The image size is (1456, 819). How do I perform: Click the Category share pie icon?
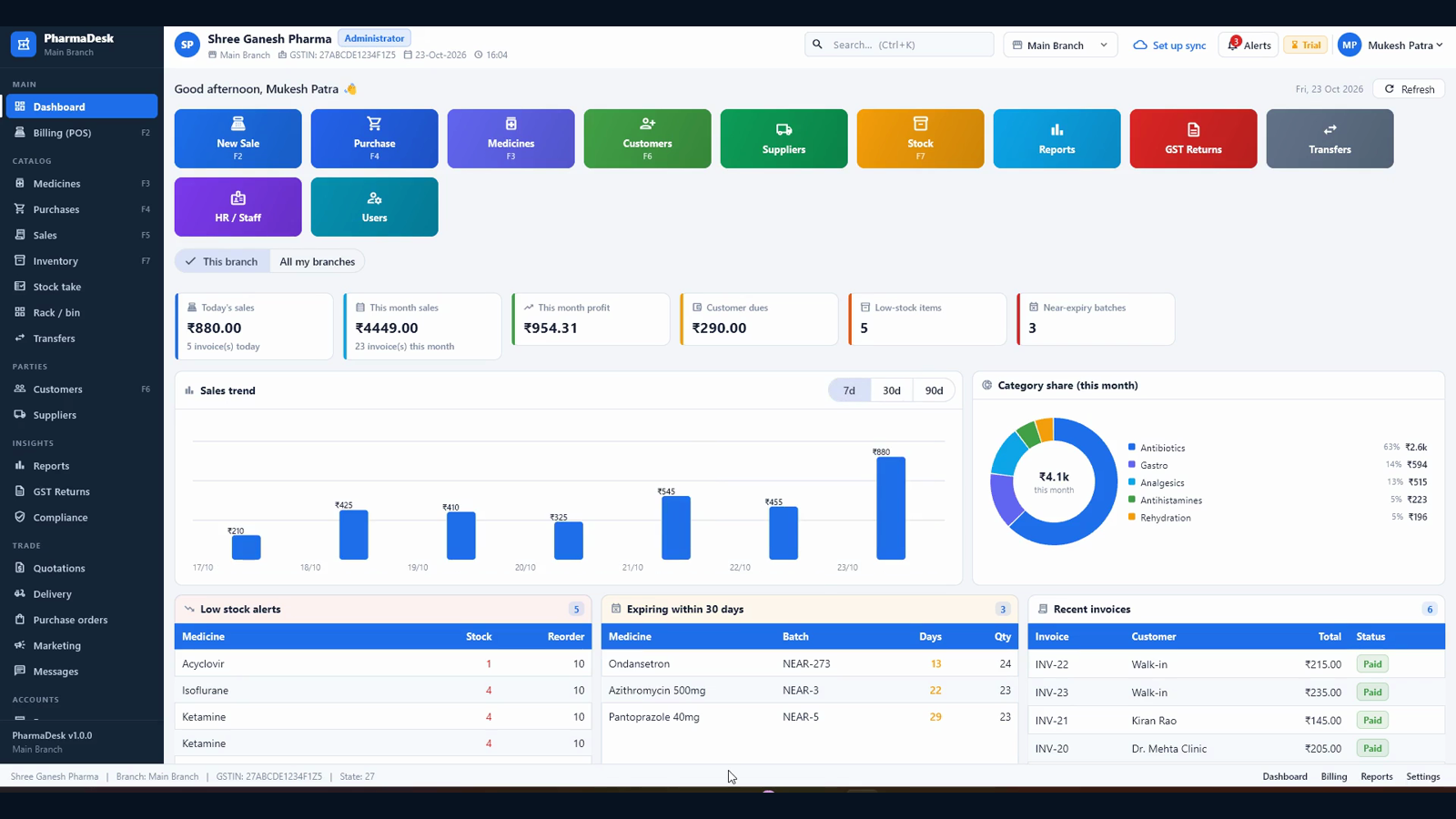tap(986, 385)
